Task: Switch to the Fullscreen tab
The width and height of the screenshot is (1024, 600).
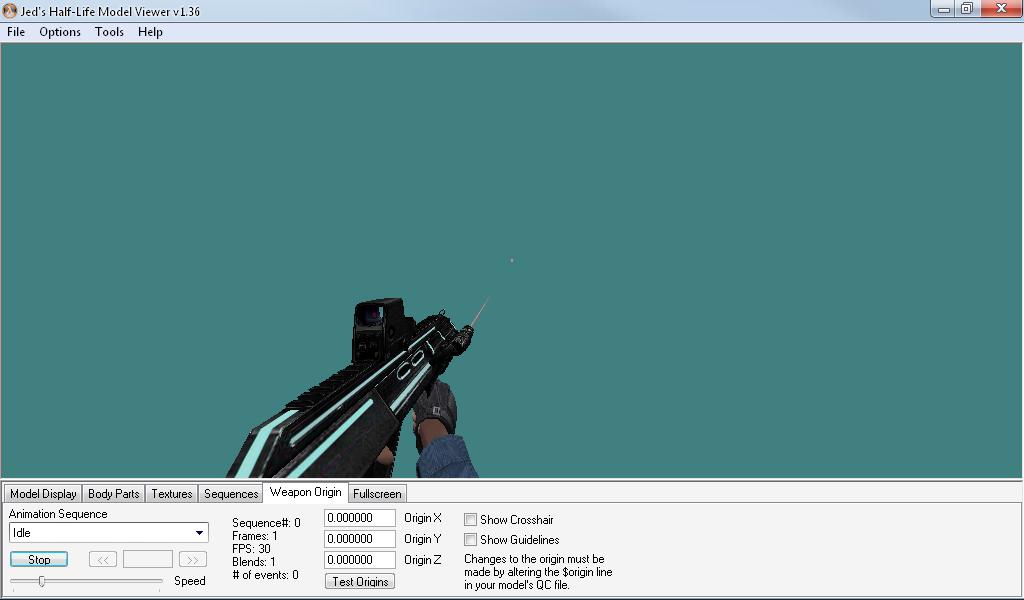Action: 377,494
